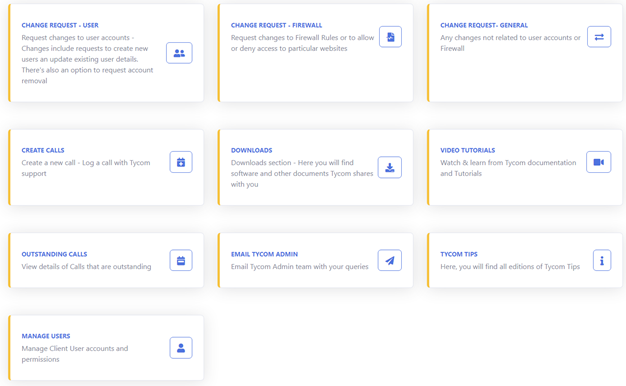Screen dimensions: 626x386
Task: Open the Email Tycom Admin heading
Action: click(264, 254)
